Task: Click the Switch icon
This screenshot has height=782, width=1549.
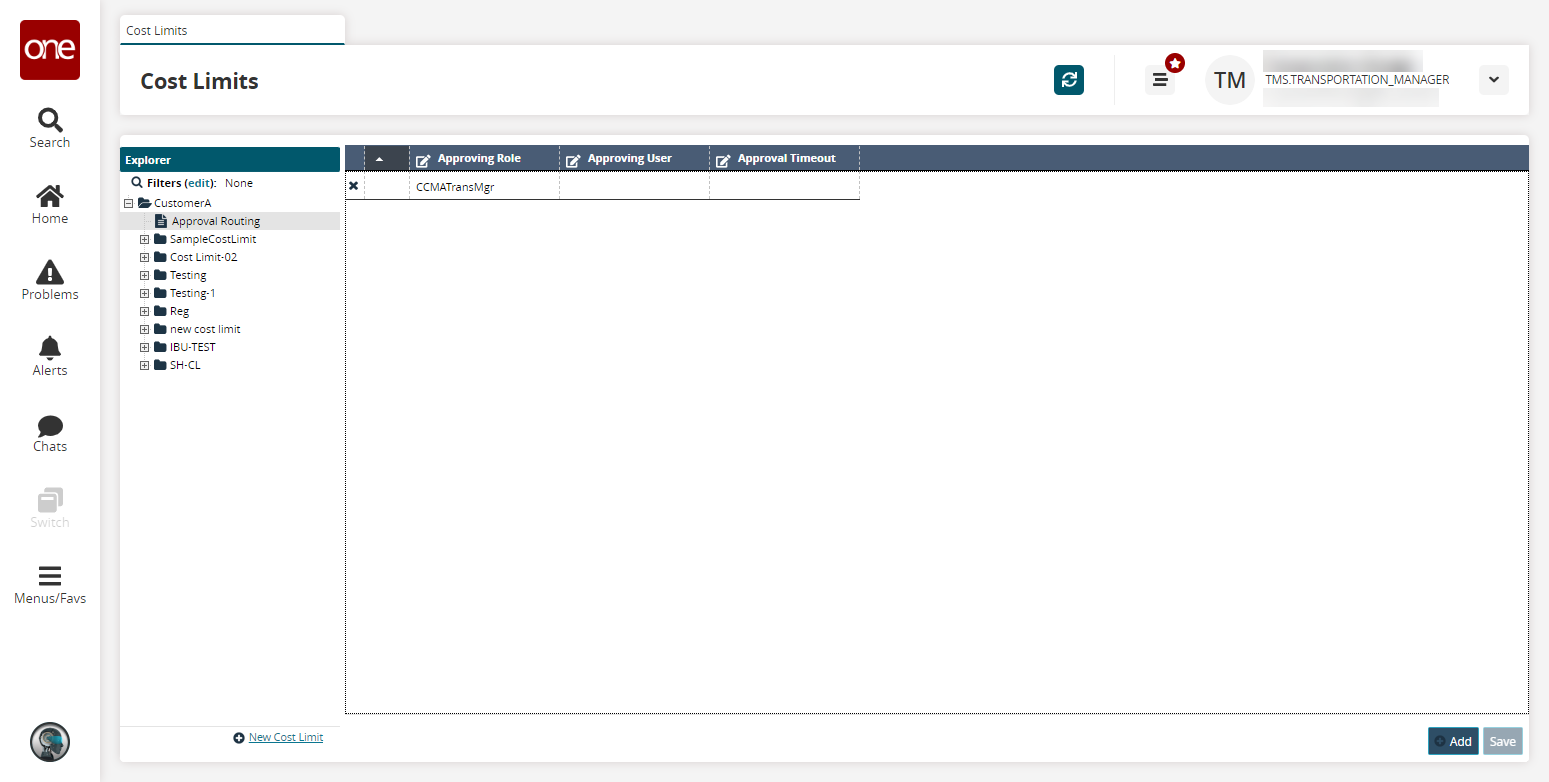Action: tap(50, 509)
